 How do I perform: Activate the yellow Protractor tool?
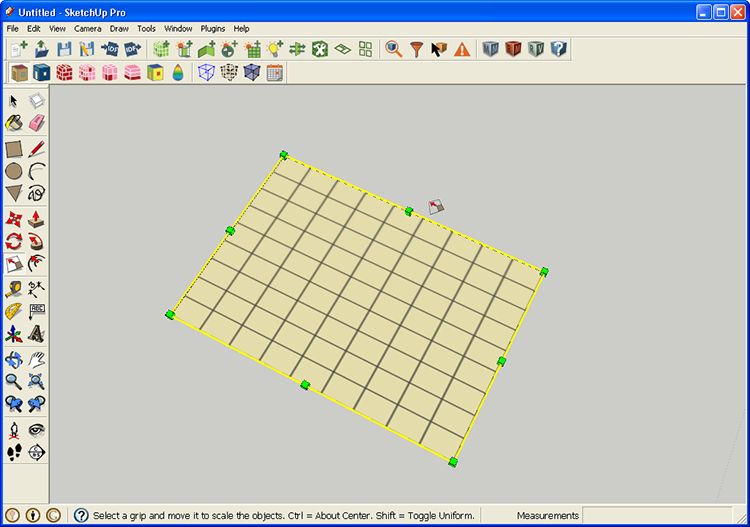tap(14, 312)
